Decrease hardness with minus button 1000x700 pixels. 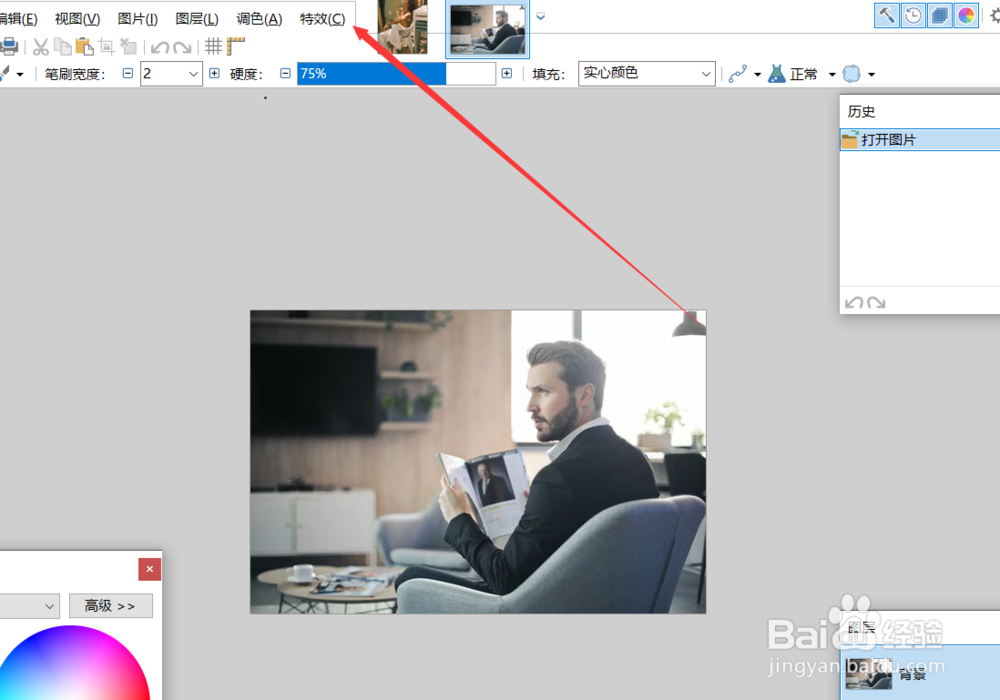(285, 73)
